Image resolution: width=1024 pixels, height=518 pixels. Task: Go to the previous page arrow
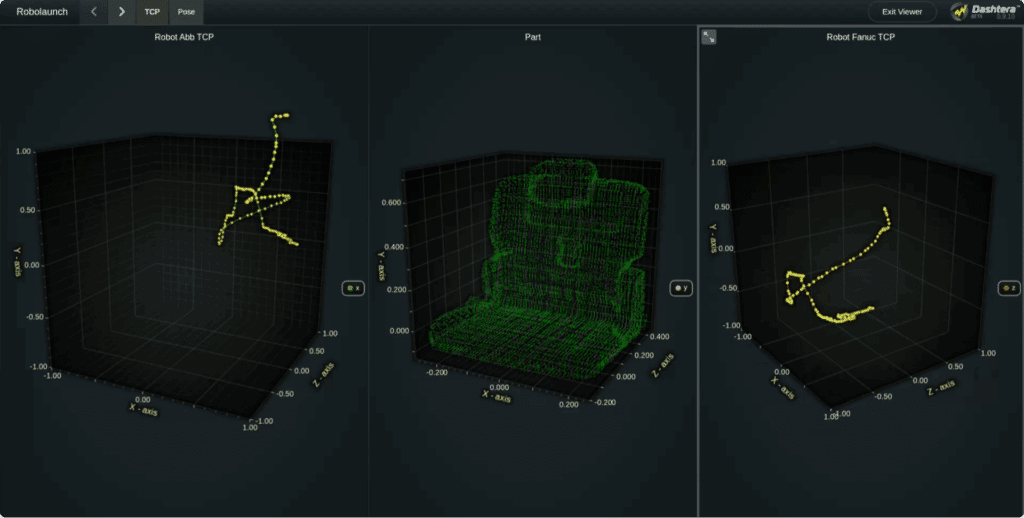(x=94, y=12)
